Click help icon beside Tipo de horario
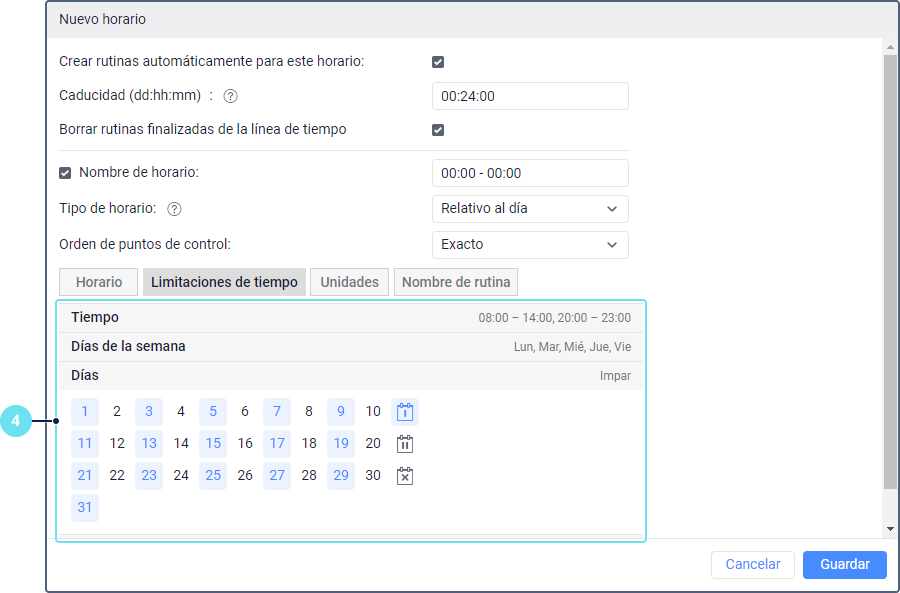 (x=174, y=209)
